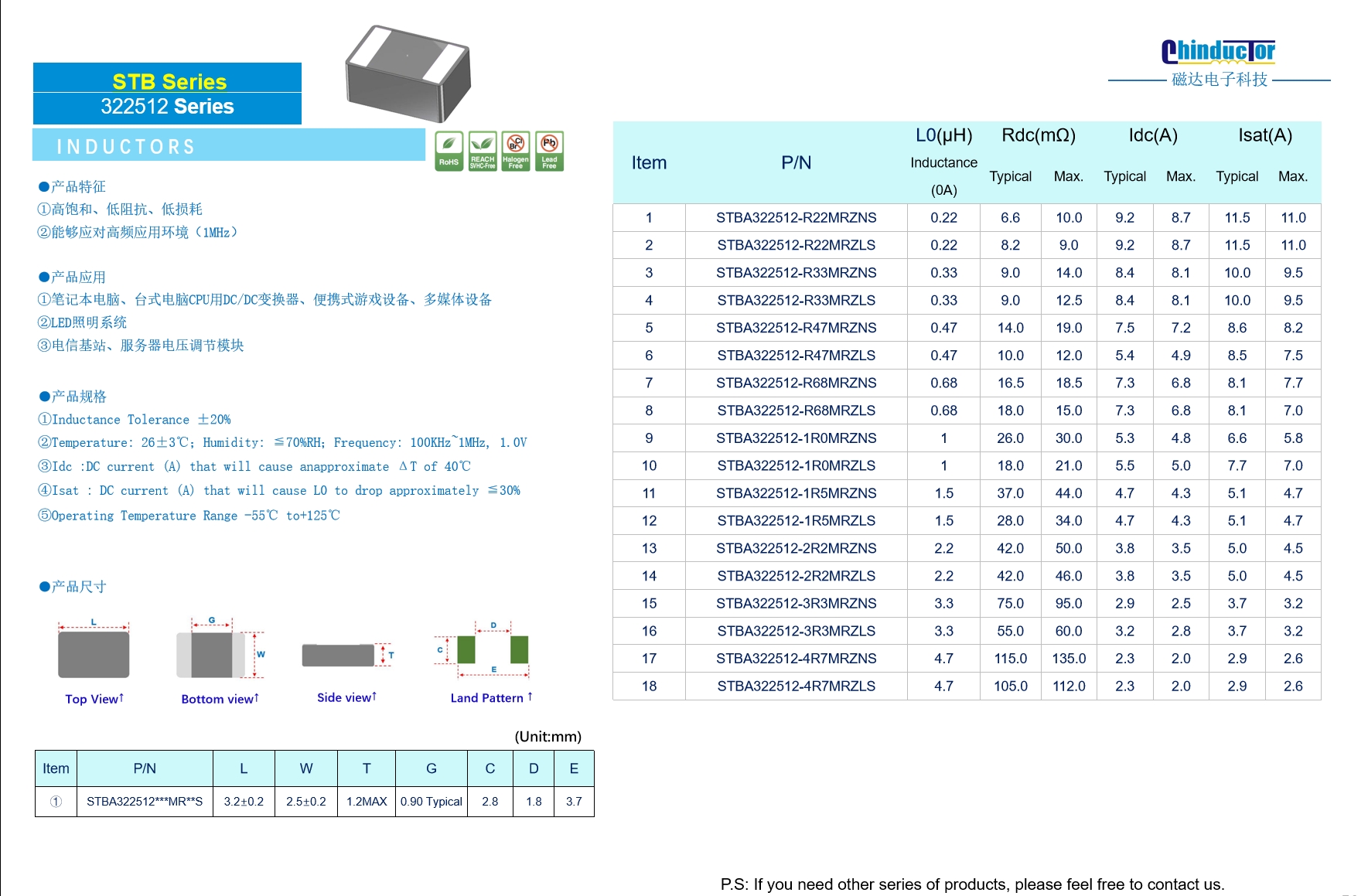Click Rdc typical value 115.0
Viewport: 1368px width, 896px height.
point(1011,659)
